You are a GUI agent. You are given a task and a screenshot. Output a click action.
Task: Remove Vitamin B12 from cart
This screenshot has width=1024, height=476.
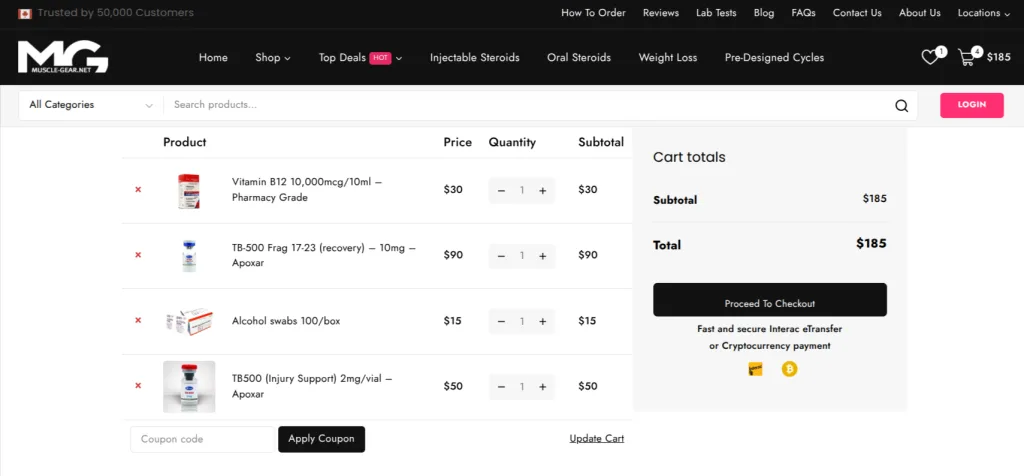(138, 189)
